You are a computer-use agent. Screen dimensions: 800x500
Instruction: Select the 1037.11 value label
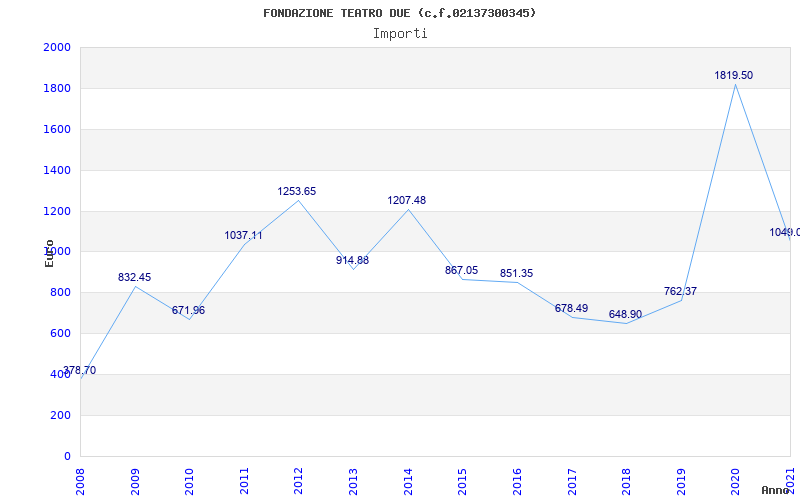pos(243,236)
